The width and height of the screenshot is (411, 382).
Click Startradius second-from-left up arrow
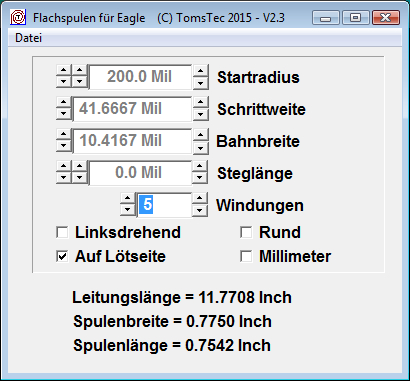pos(79,70)
